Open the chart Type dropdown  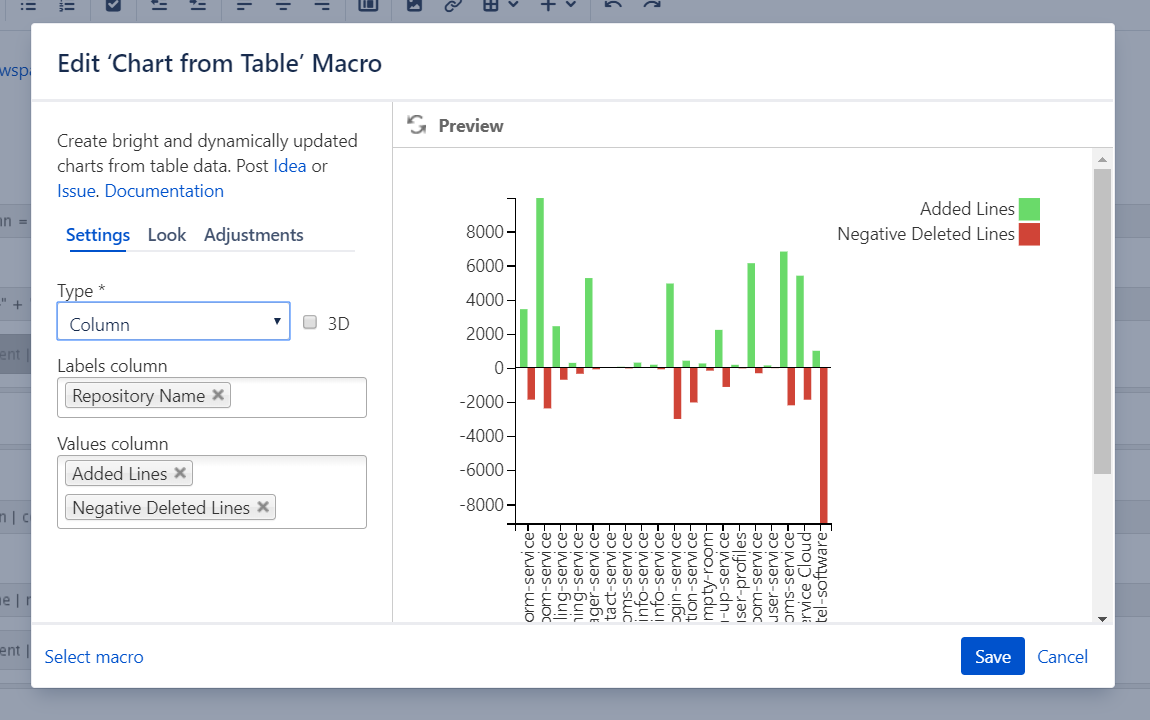pos(172,322)
